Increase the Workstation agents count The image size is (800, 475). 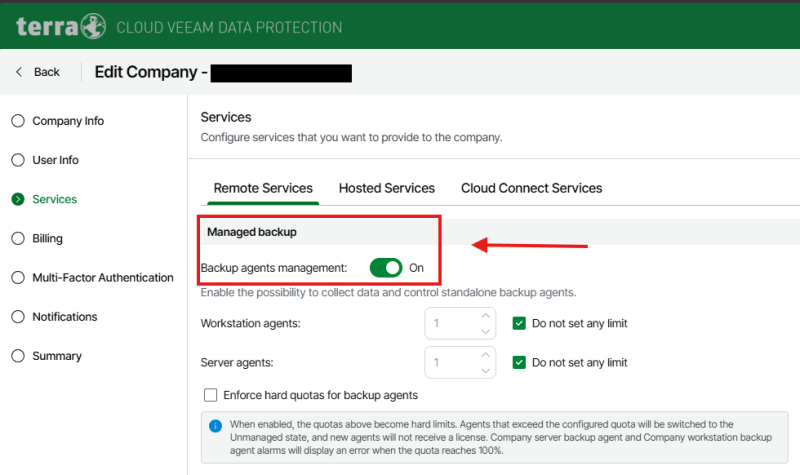coord(485,316)
